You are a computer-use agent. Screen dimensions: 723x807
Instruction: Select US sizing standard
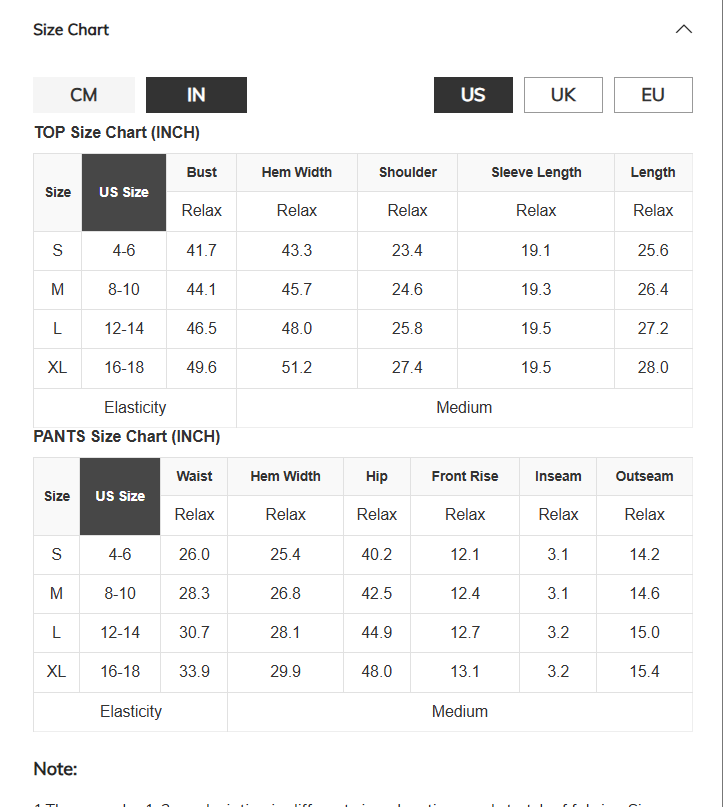(473, 95)
